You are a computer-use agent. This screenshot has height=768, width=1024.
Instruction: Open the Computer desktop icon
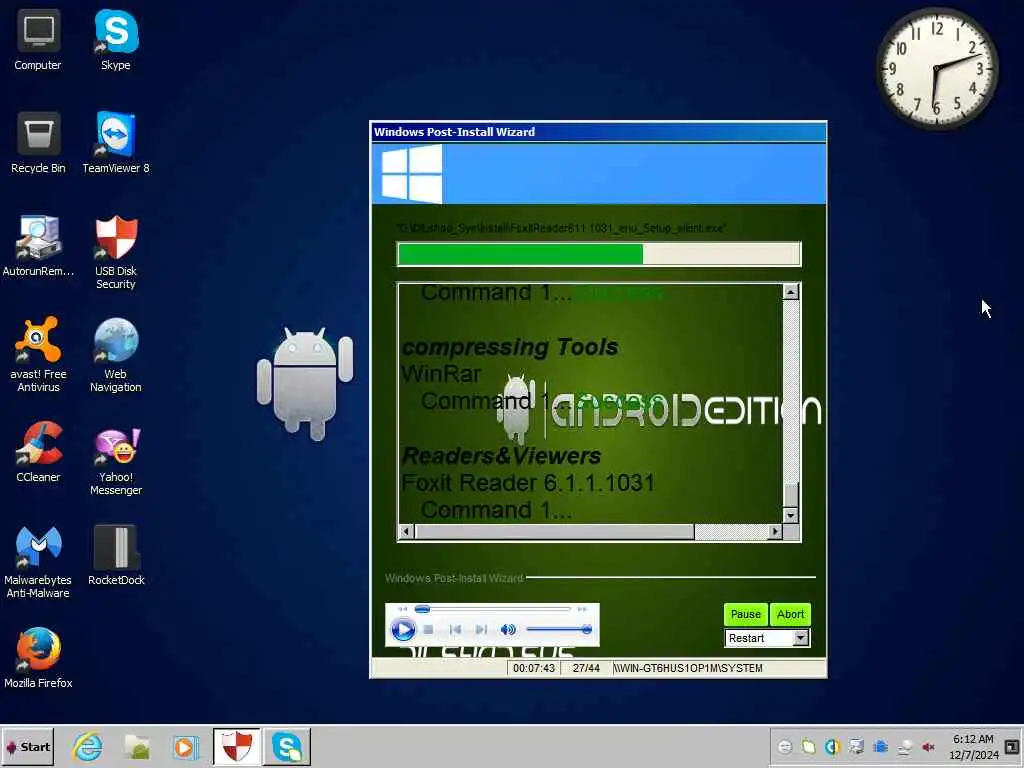38,40
